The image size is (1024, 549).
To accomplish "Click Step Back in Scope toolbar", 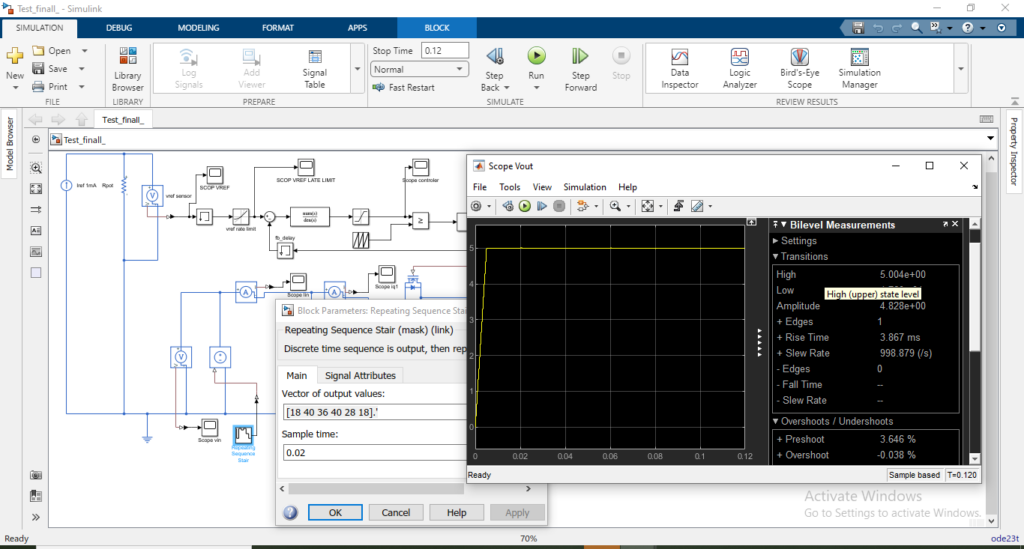I will point(507,206).
